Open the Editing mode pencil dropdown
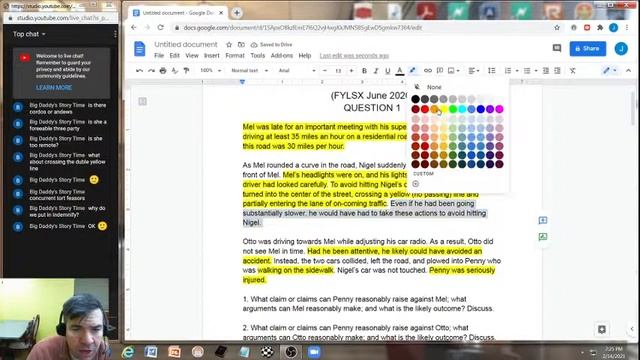Viewport: 640px width, 360px height. (x=610, y=71)
